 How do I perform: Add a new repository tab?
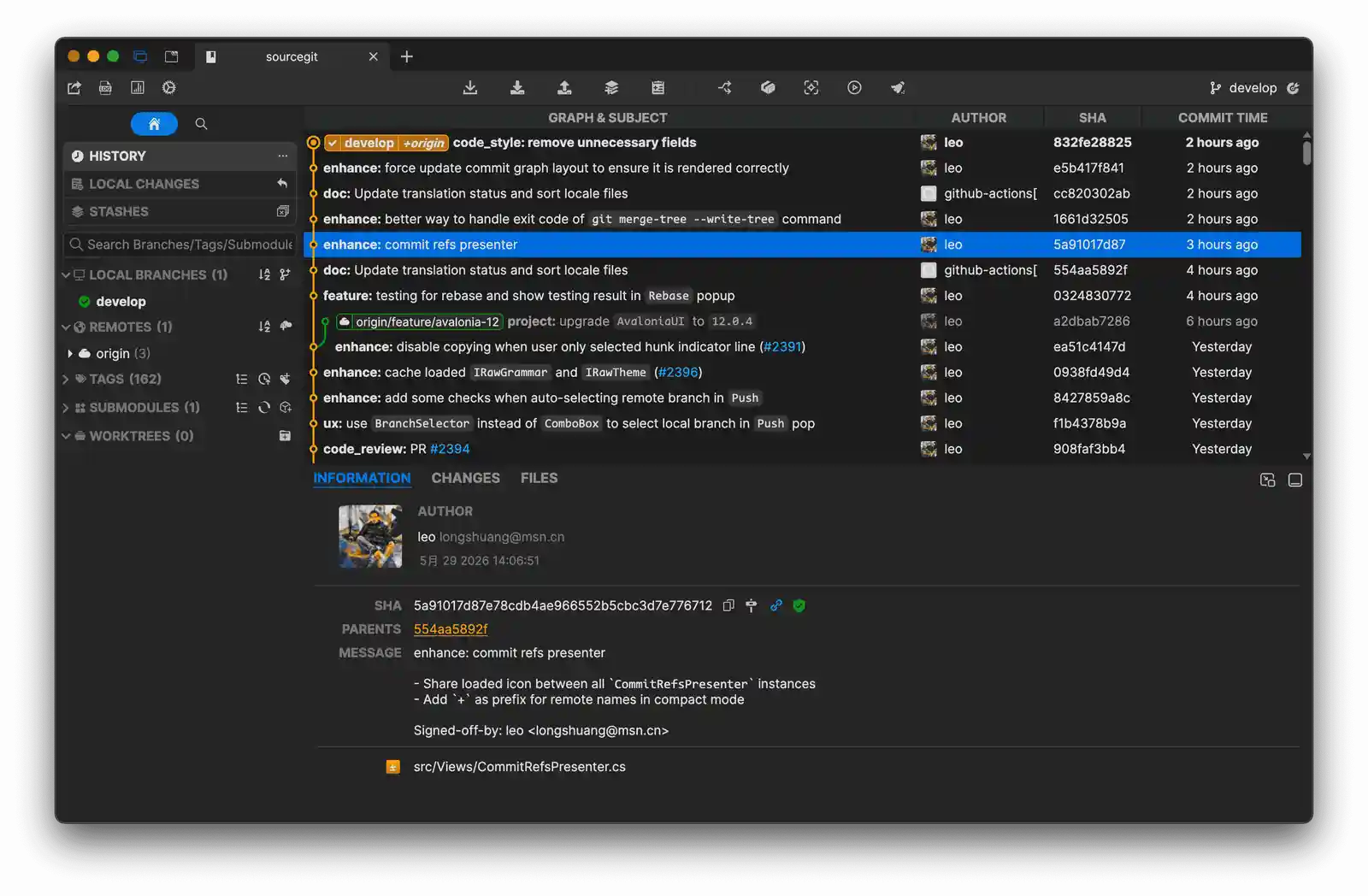[407, 56]
